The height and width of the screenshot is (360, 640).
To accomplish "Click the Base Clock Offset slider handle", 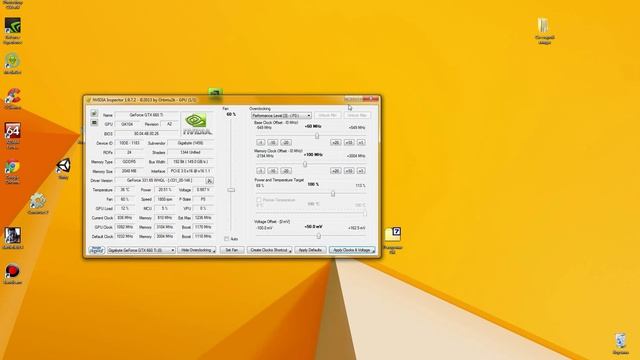I will 317,136.
